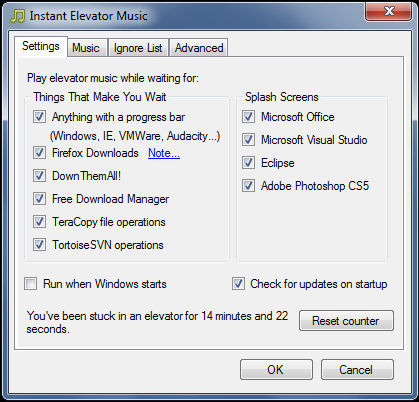419x402 pixels.
Task: Click the Reset counter button
Action: 346,321
